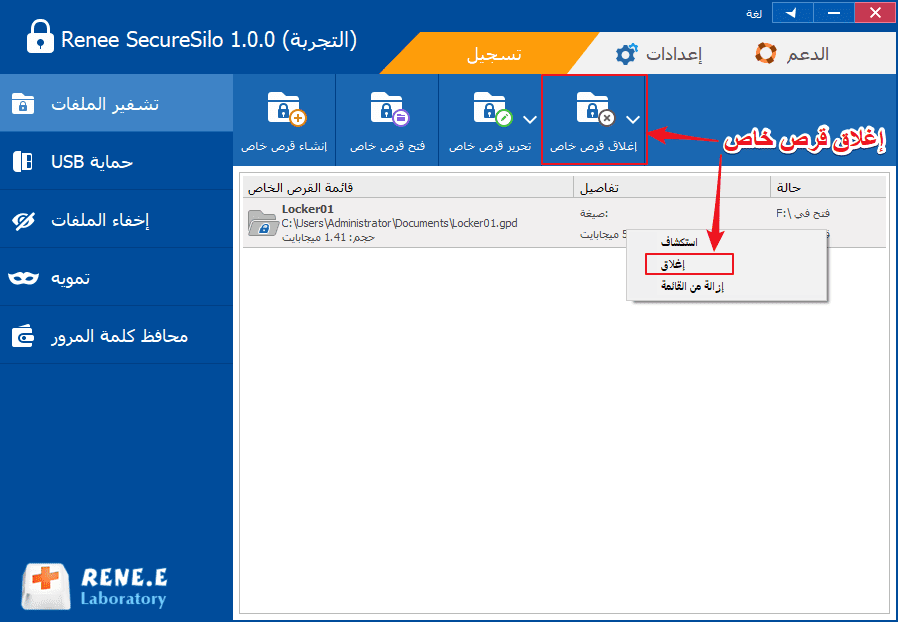Open the الدعم support tab

(x=792, y=54)
